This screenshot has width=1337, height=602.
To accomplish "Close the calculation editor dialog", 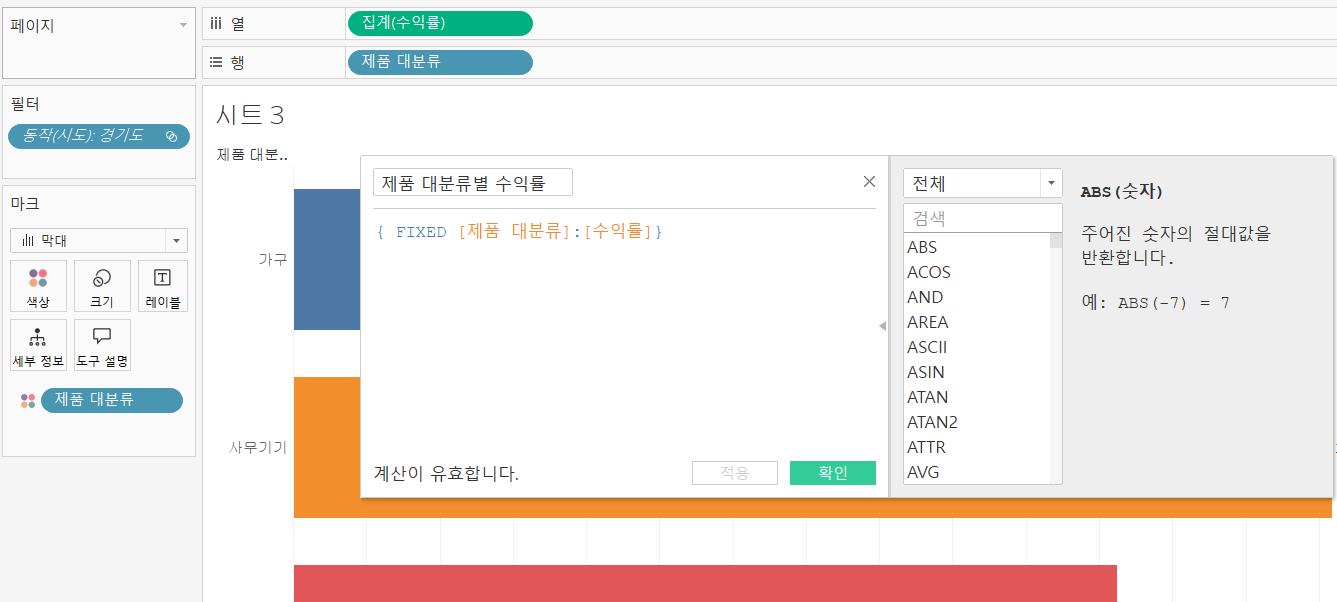I will click(869, 181).
